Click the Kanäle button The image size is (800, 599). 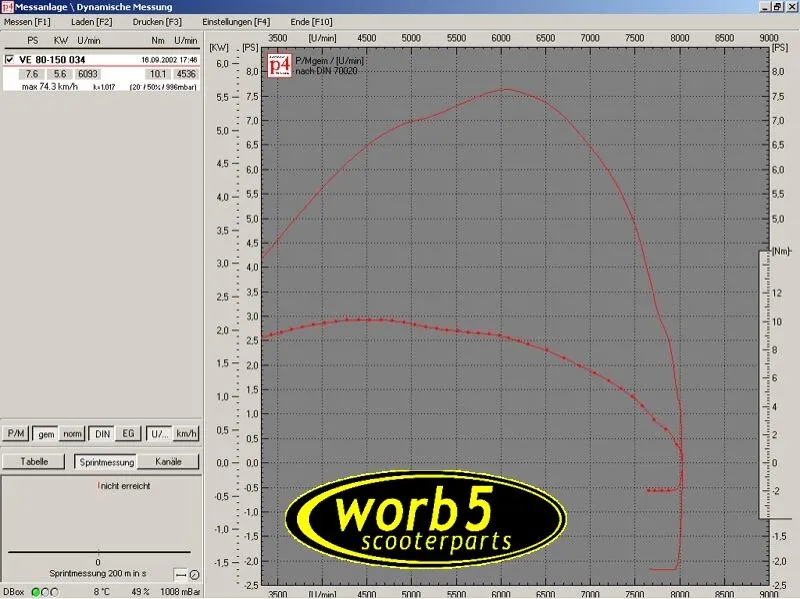[x=167, y=462]
